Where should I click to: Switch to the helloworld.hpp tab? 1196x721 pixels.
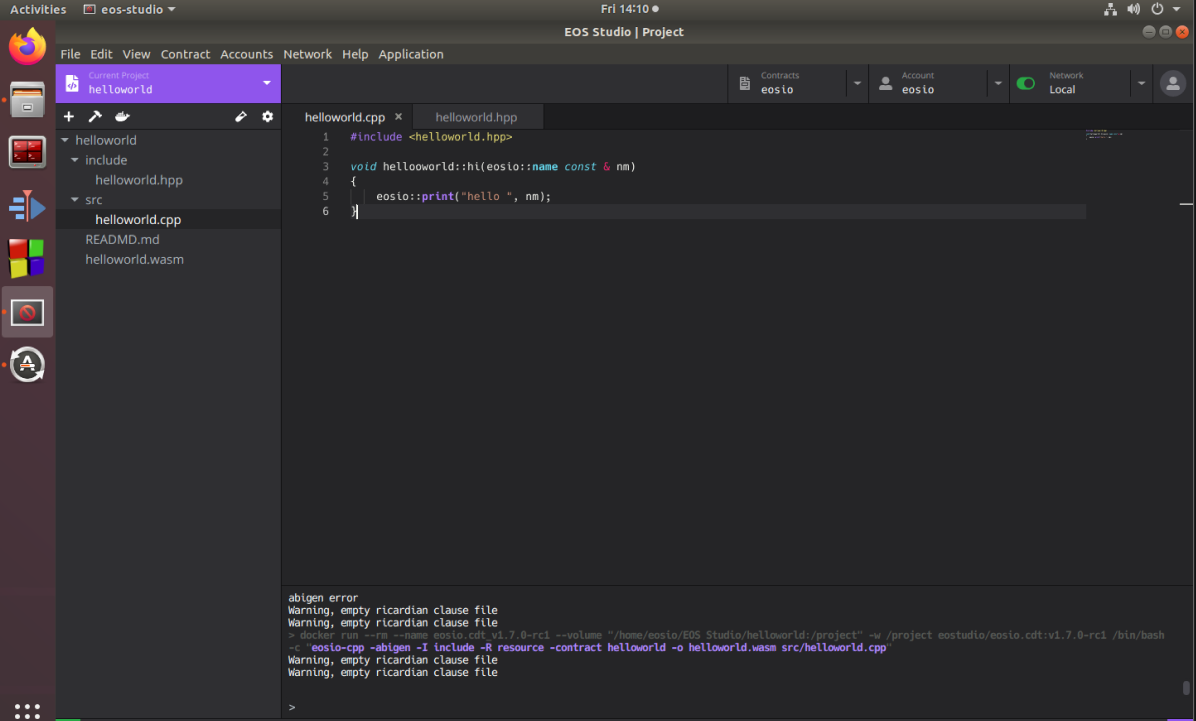coord(477,117)
